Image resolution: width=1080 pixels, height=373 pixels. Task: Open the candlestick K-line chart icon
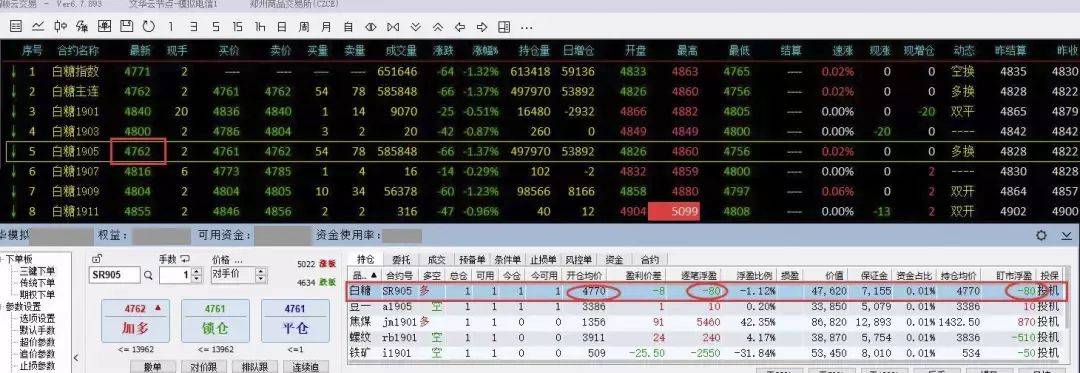click(x=60, y=28)
